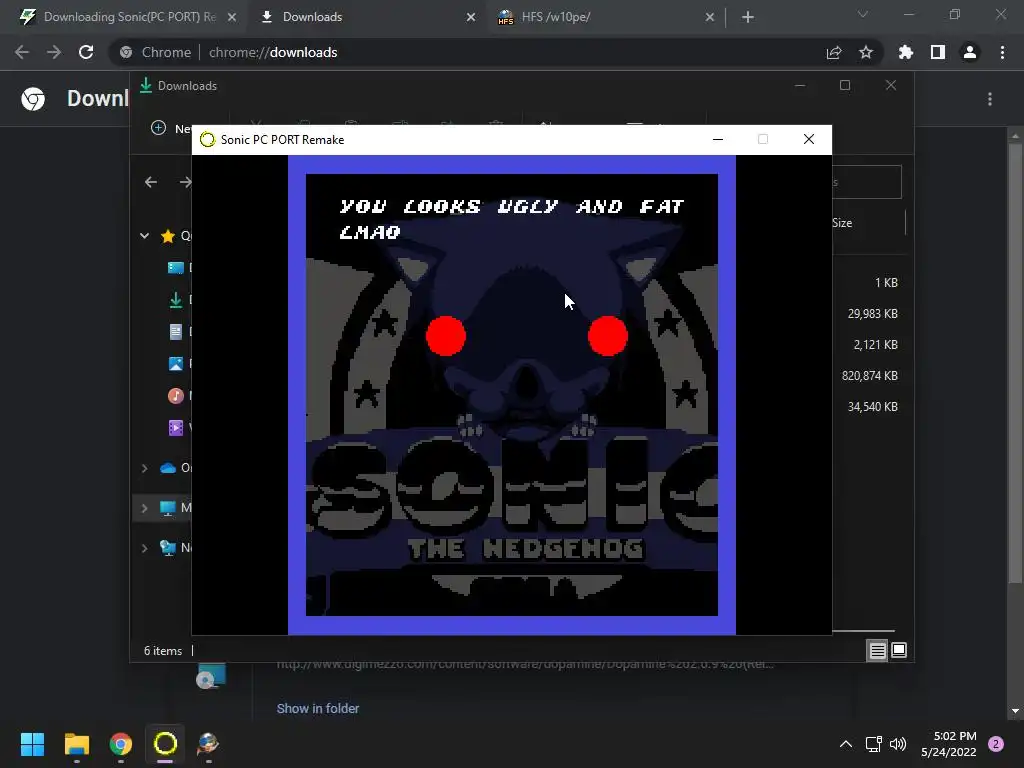Bookmark this tab with star icon
This screenshot has height=768, width=1024.
click(x=866, y=52)
